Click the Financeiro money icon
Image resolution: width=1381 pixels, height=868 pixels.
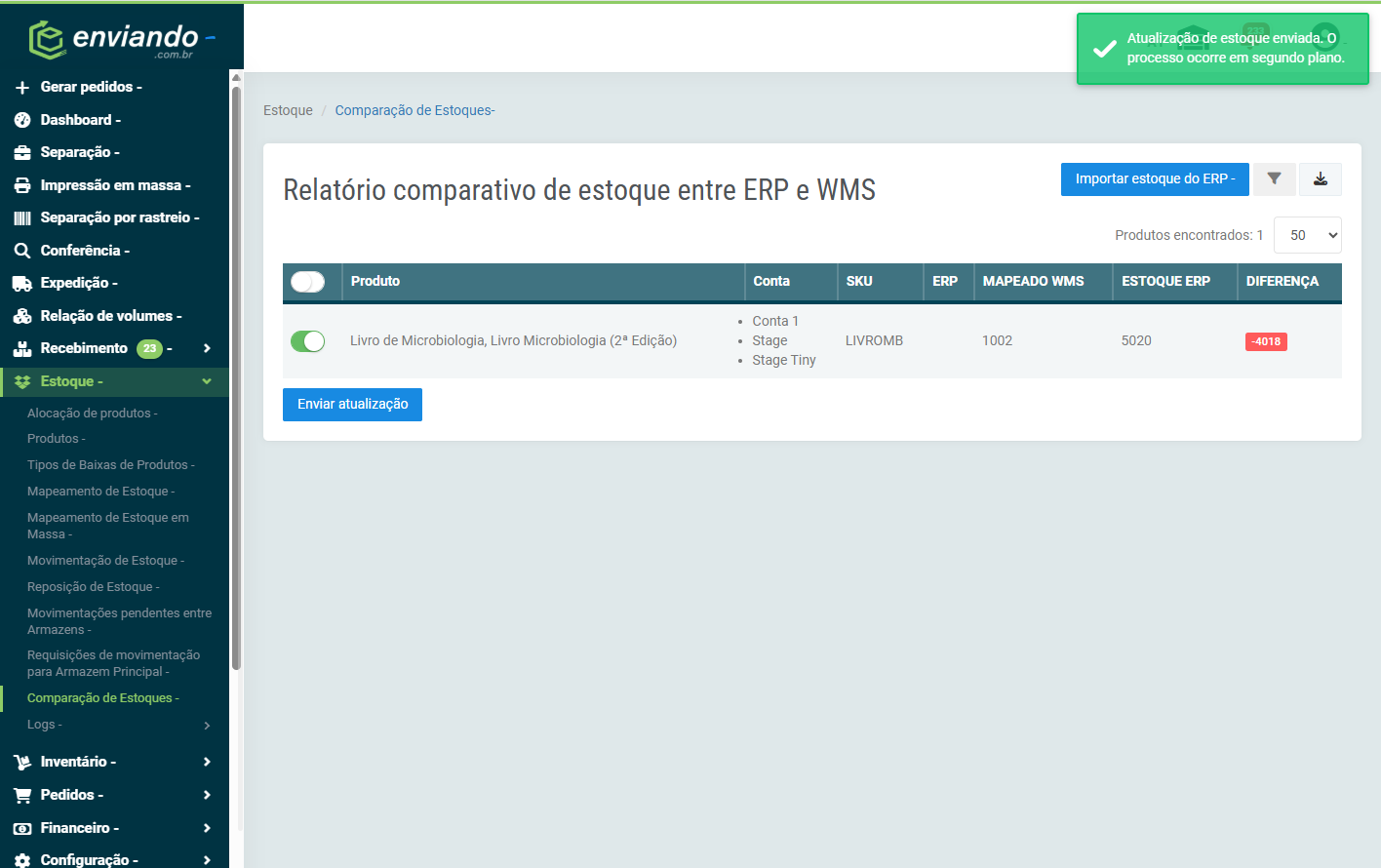pos(22,828)
